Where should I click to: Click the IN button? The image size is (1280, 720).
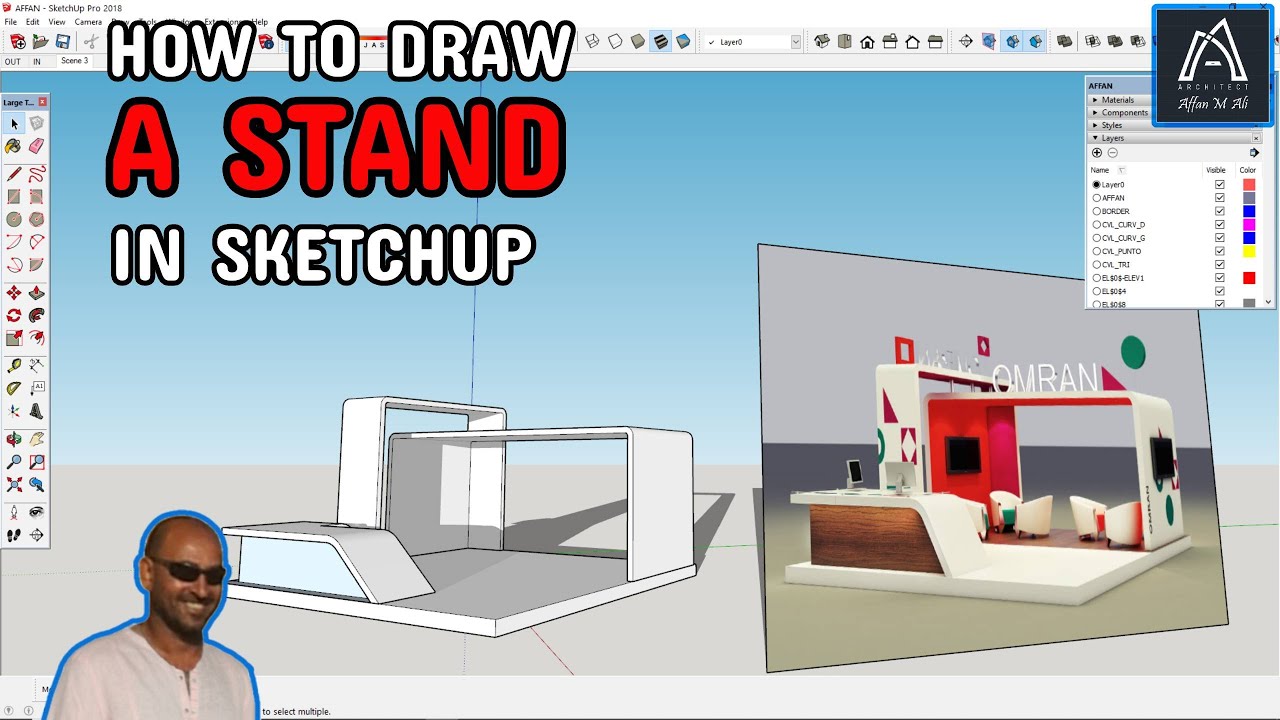[37, 62]
